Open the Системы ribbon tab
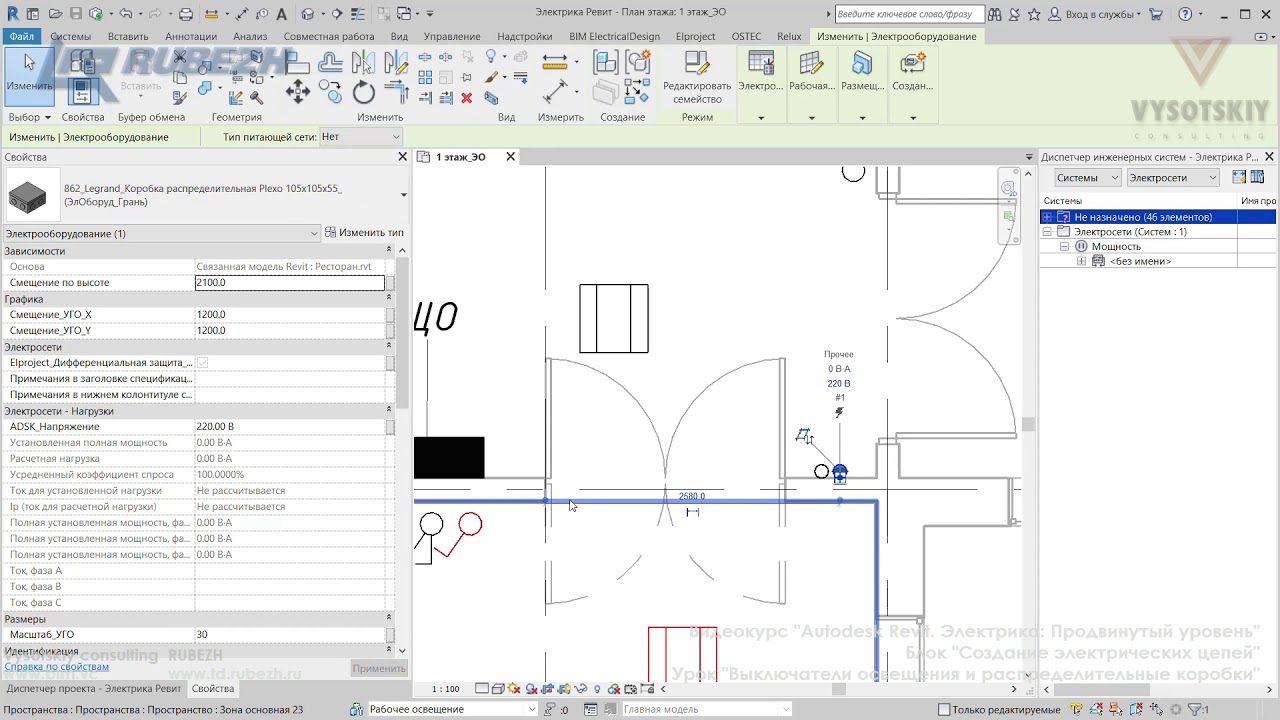Screen dimensions: 1280x720 (70, 36)
